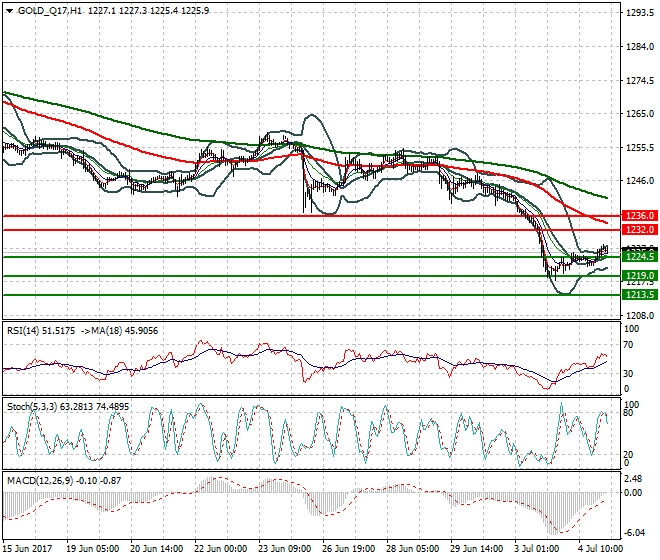Click the 1255.5 price axis value
The height and width of the screenshot is (560, 660).
pos(640,148)
